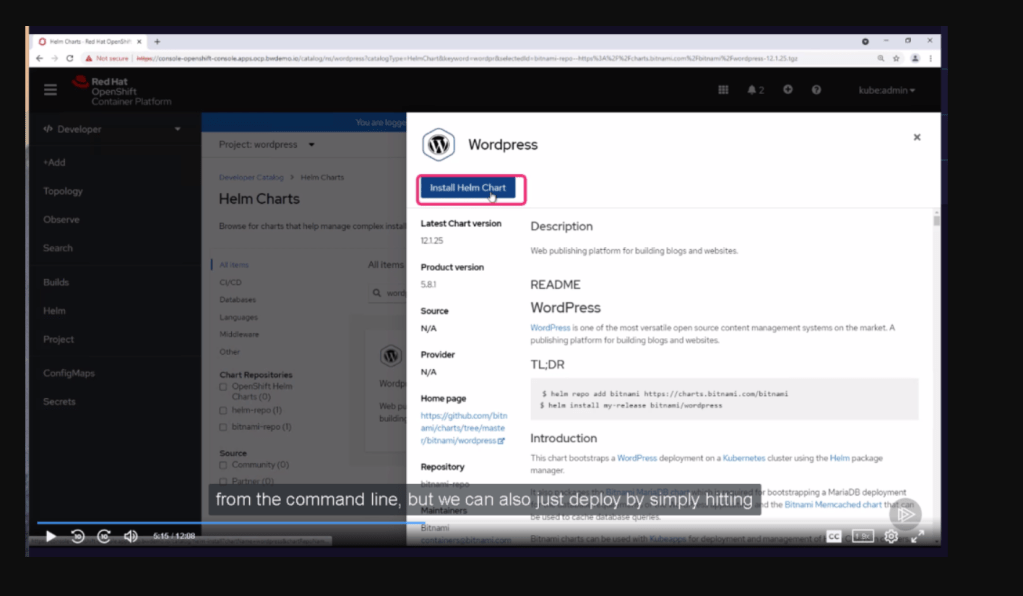The width and height of the screenshot is (1023, 596).
Task: Open the browser three-dot menu
Action: pos(930,58)
